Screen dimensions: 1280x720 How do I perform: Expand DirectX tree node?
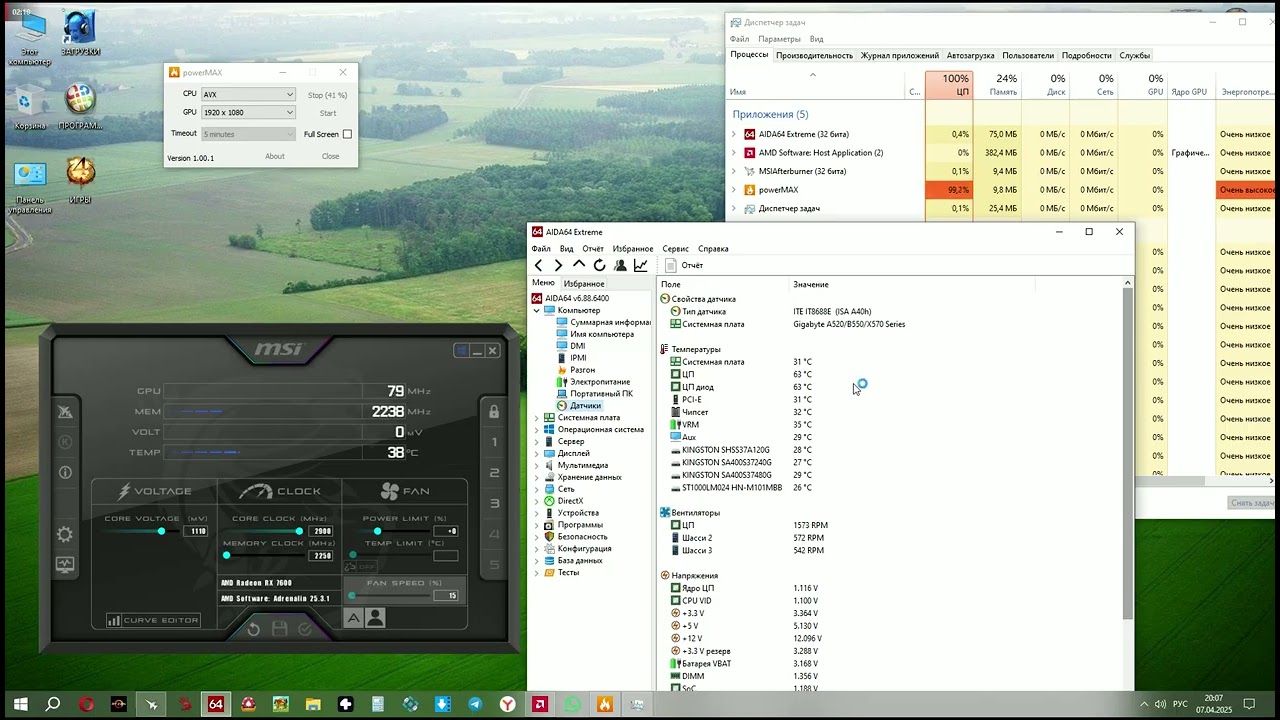(536, 501)
